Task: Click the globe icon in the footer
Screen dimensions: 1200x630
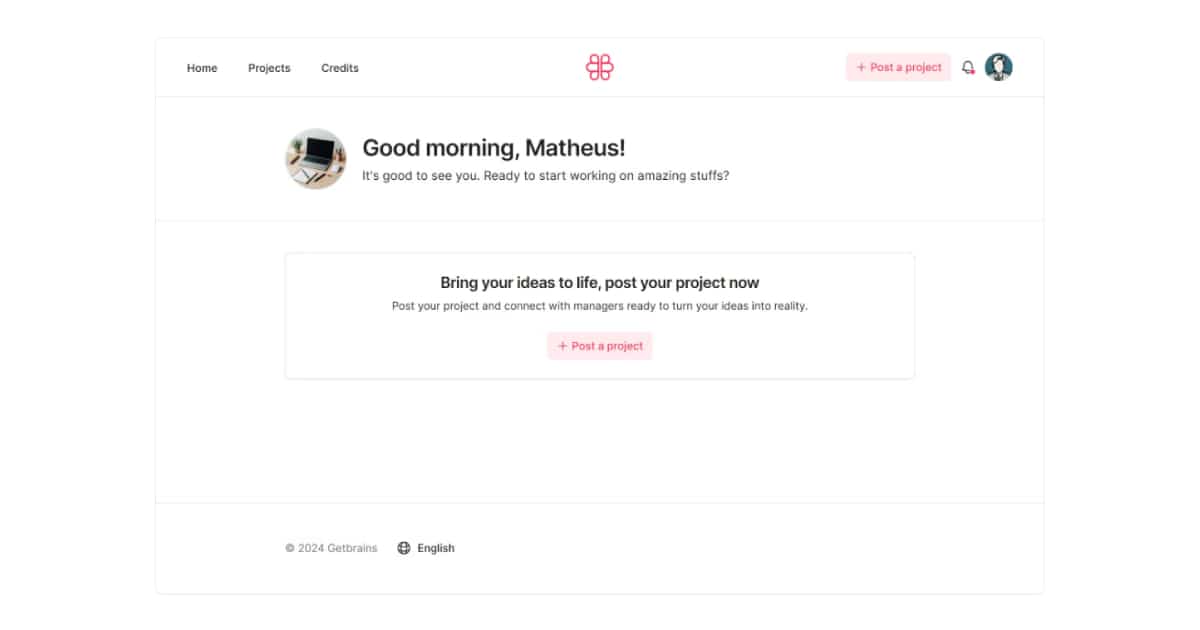Action: click(x=404, y=548)
